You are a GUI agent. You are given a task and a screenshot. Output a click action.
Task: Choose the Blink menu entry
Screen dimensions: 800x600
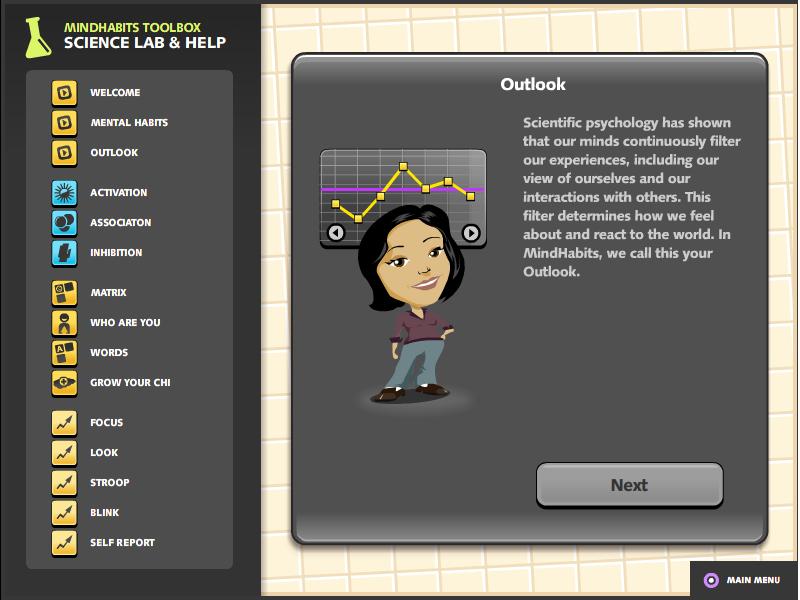(x=104, y=513)
